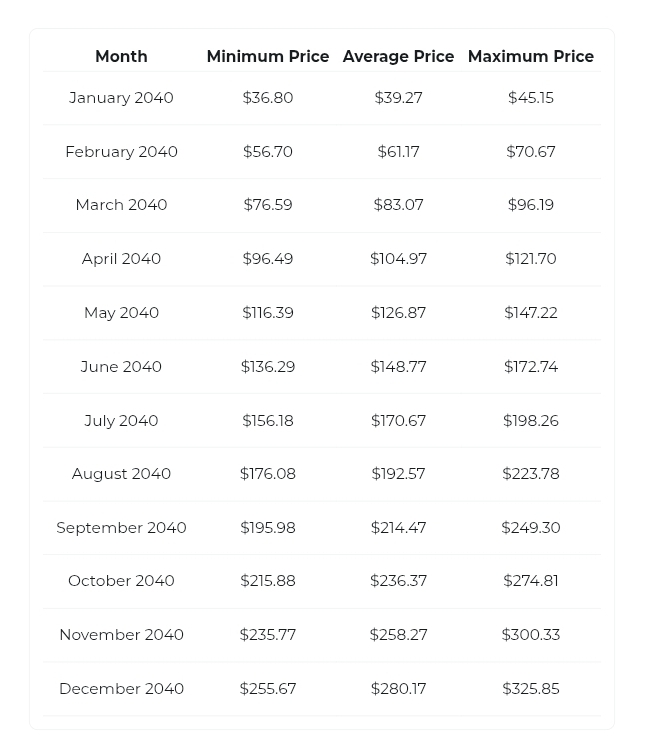Image resolution: width=645 pixels, height=753 pixels.
Task: Click the Average Price column header
Action: 398,56
